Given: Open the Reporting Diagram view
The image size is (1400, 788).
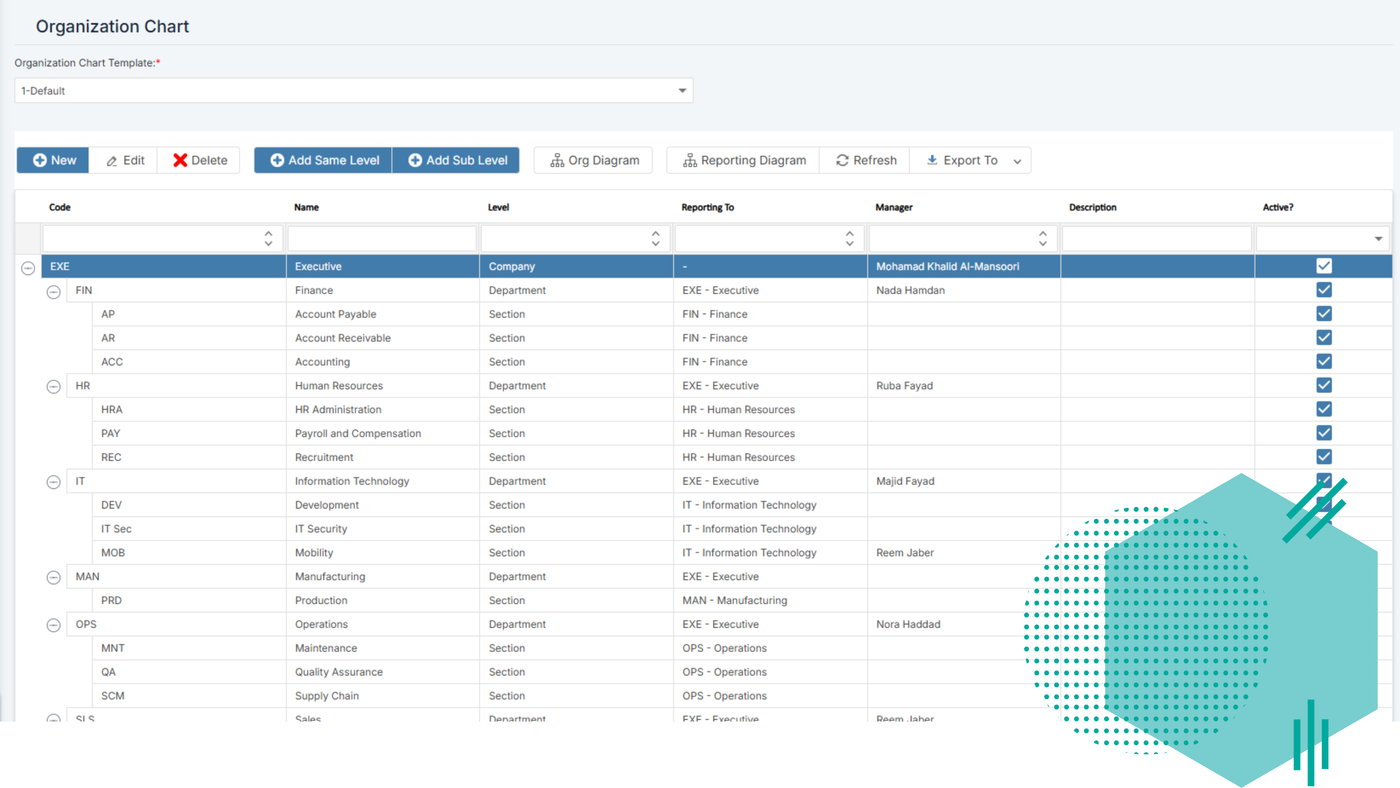Looking at the screenshot, I should pos(743,160).
